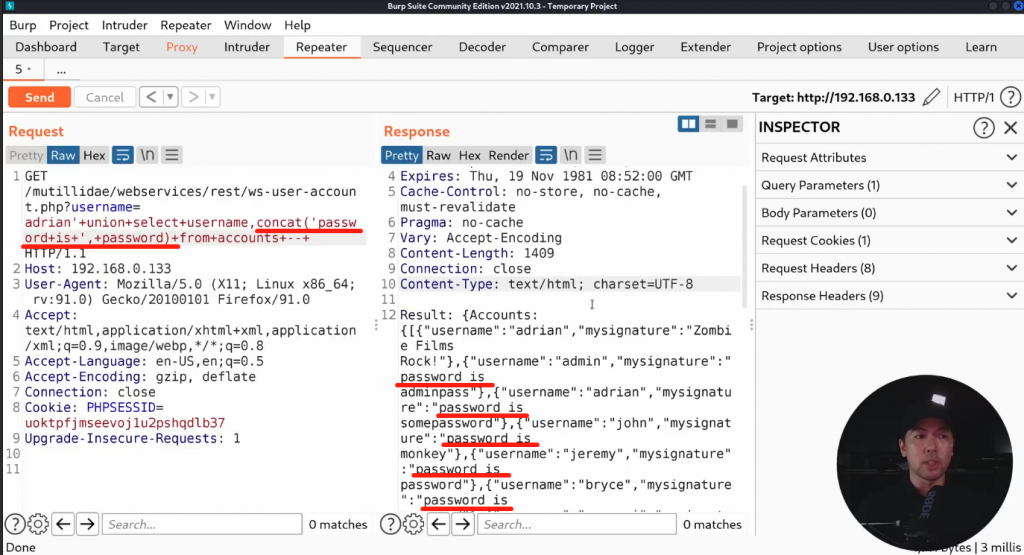Open Response pane hamburger menu
This screenshot has height=555, width=1024.
[x=595, y=155]
